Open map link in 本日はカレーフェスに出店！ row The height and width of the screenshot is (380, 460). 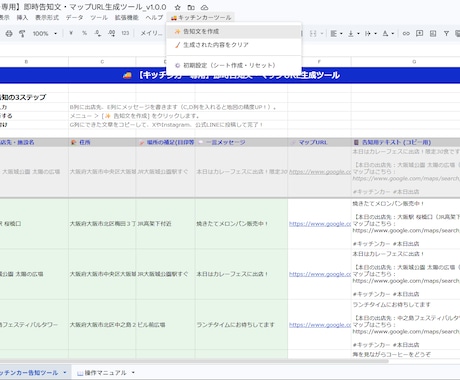click(x=320, y=274)
